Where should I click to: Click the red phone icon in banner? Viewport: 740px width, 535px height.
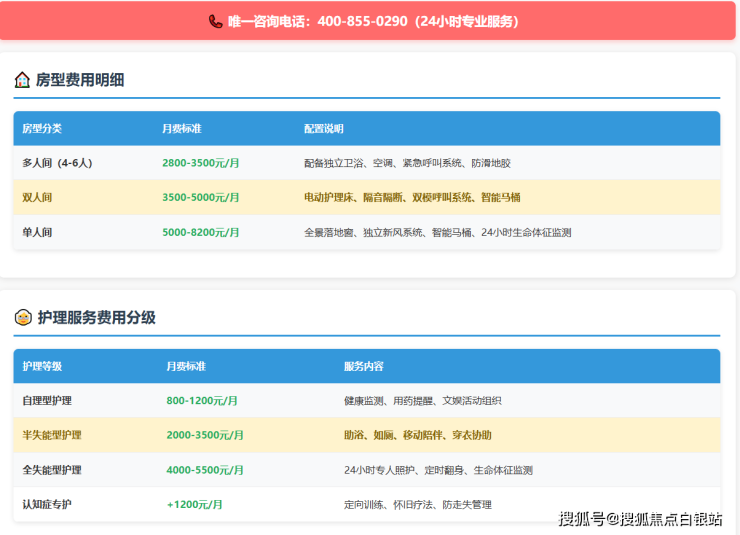pyautogui.click(x=216, y=21)
